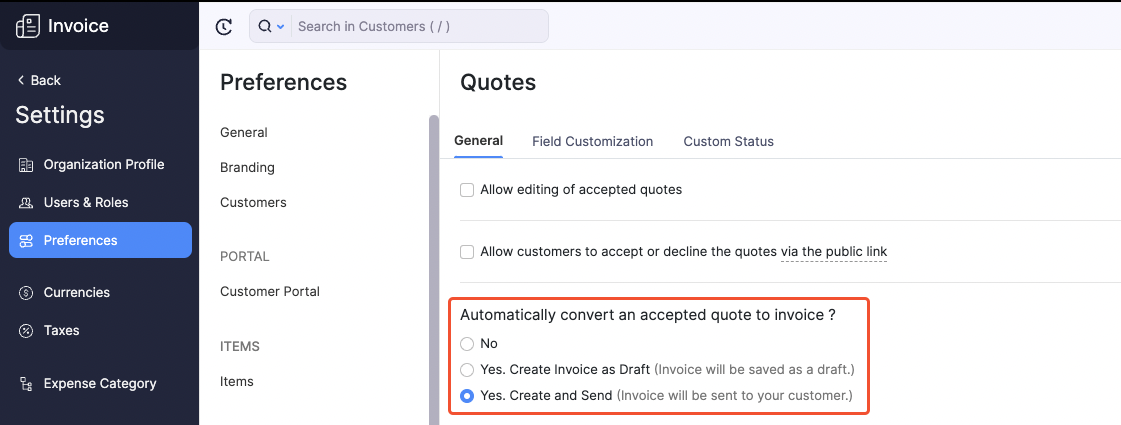Click the Search in Customers field
Screen dimensions: 1121x425
tap(420, 27)
